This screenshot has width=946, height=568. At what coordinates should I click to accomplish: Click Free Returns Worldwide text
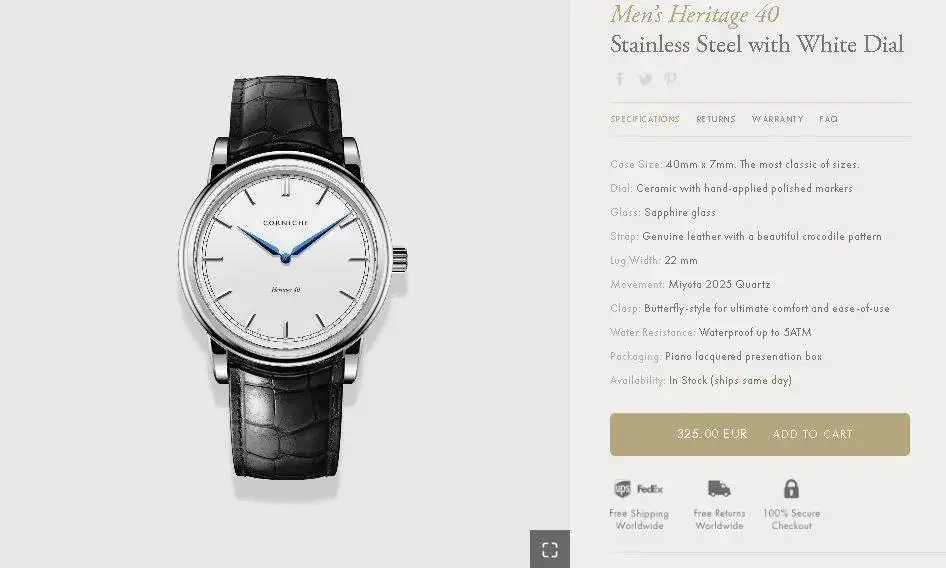tap(719, 519)
